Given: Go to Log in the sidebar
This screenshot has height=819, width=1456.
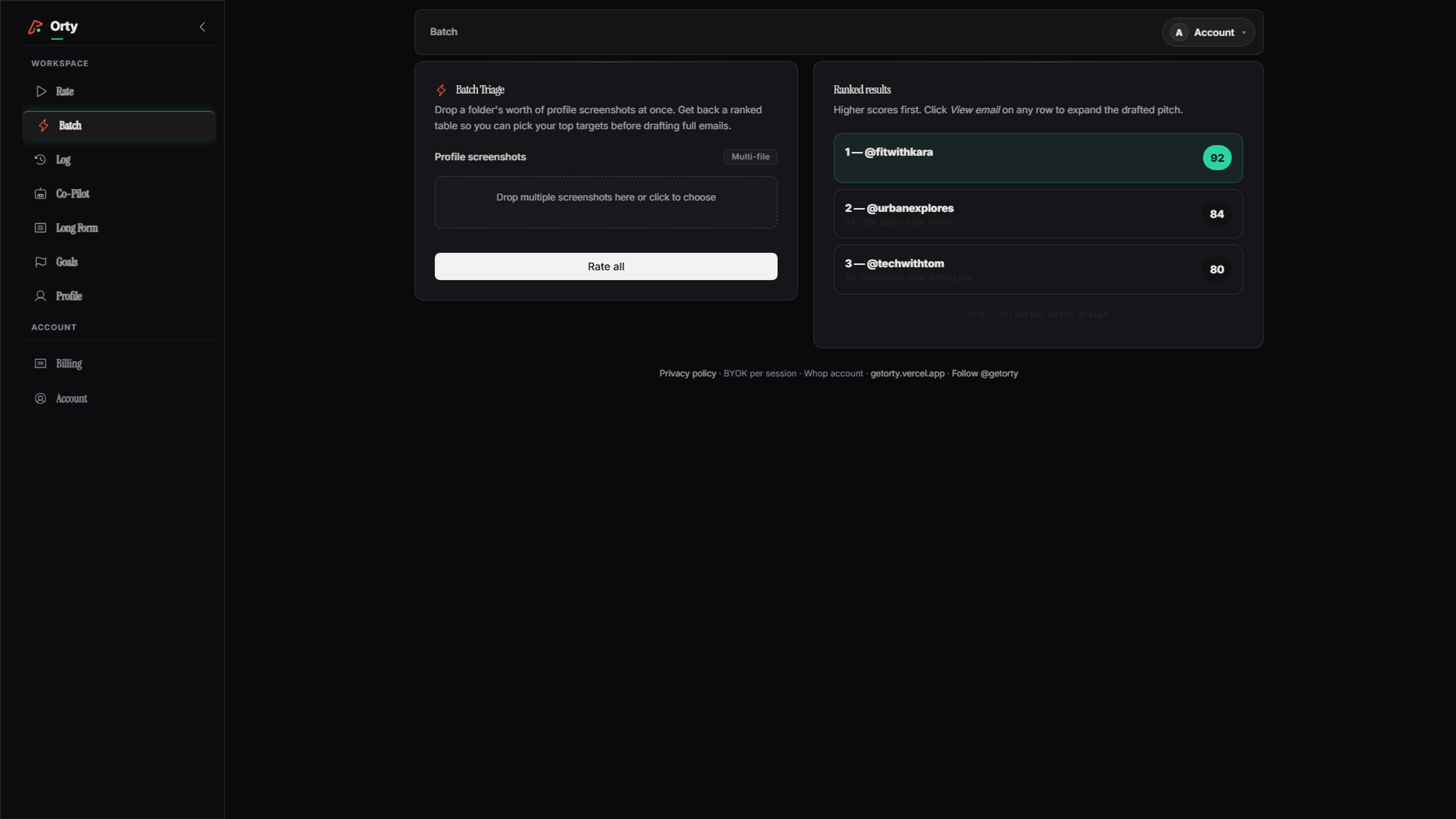Looking at the screenshot, I should pos(118,160).
